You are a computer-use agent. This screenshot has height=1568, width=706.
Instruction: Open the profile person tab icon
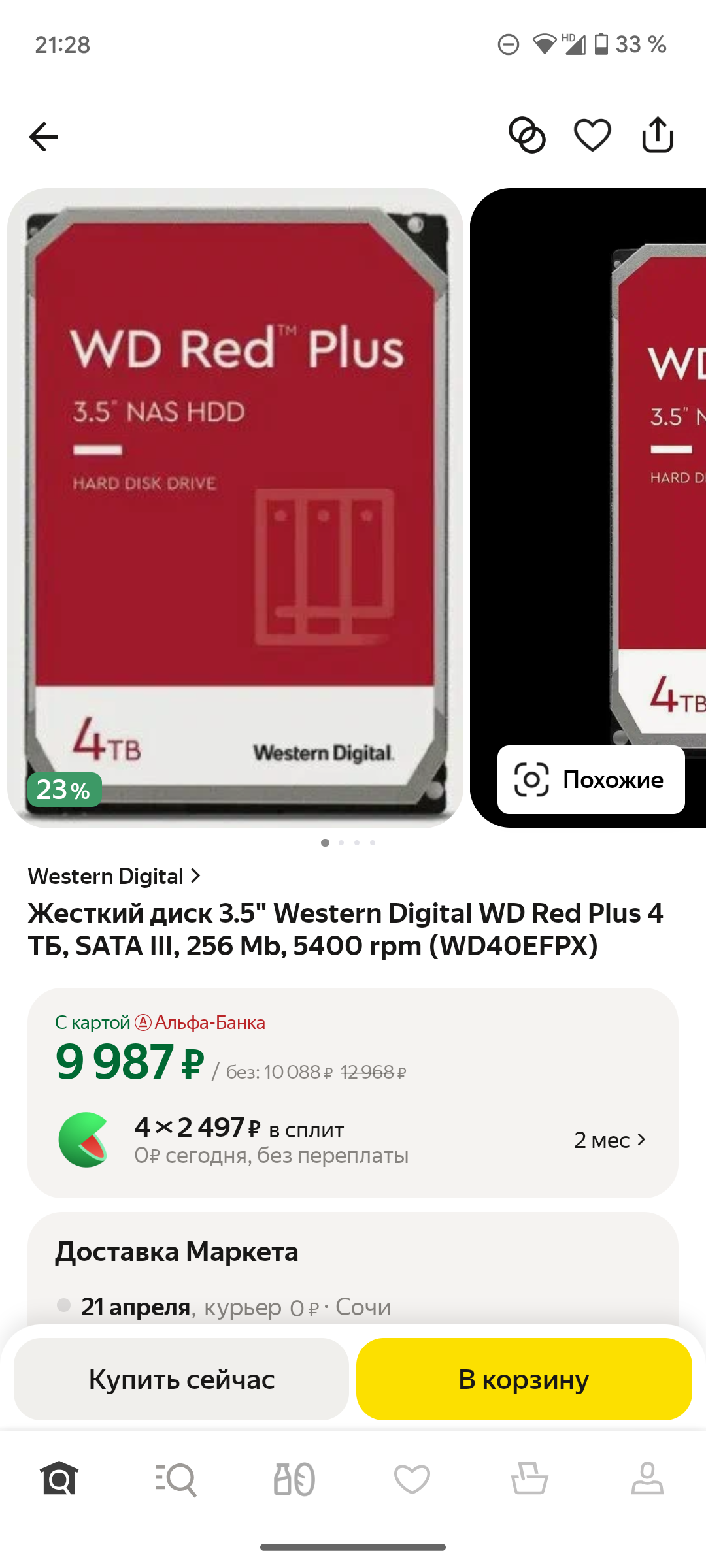647,1478
